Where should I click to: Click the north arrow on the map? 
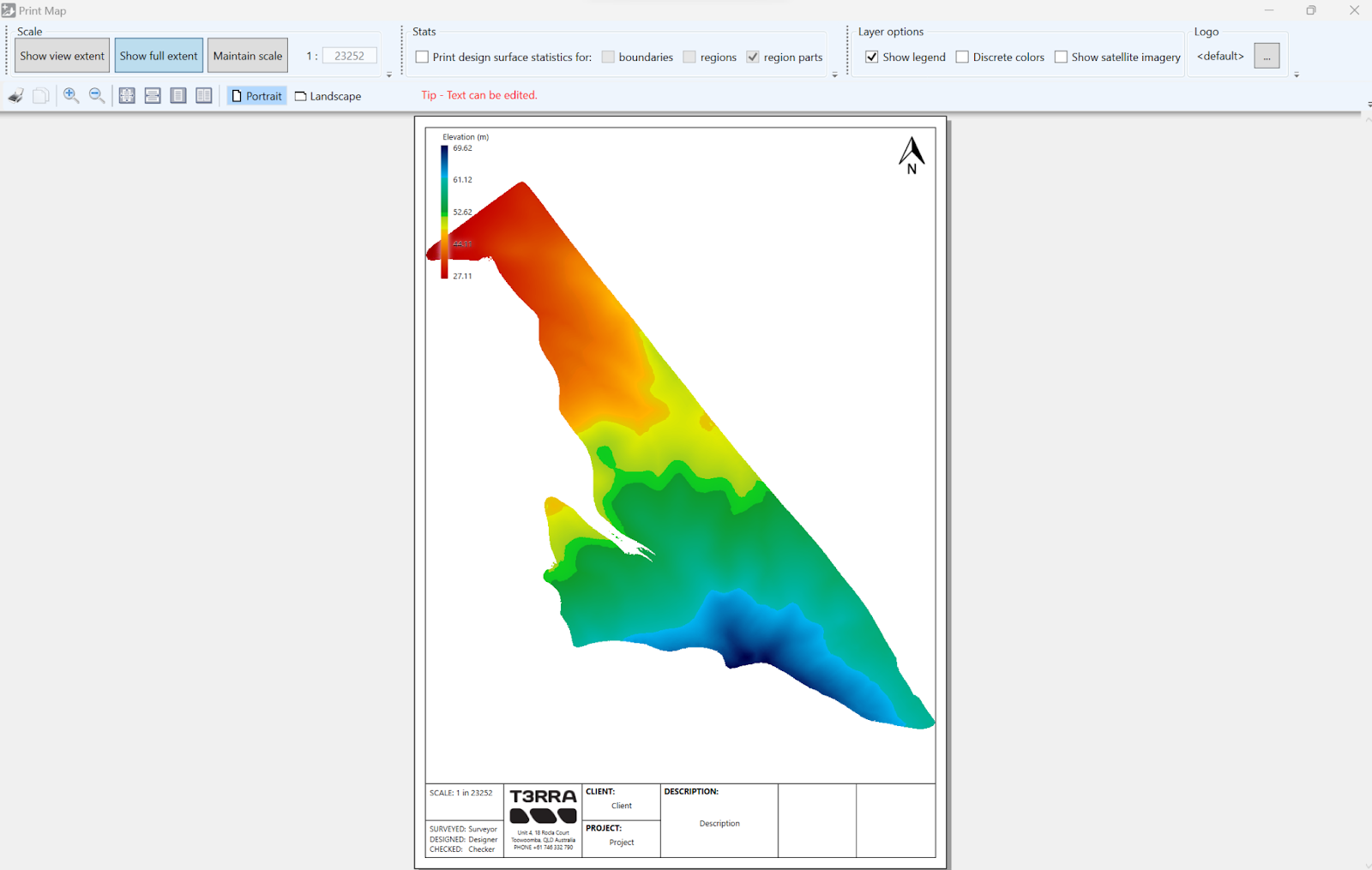(912, 155)
